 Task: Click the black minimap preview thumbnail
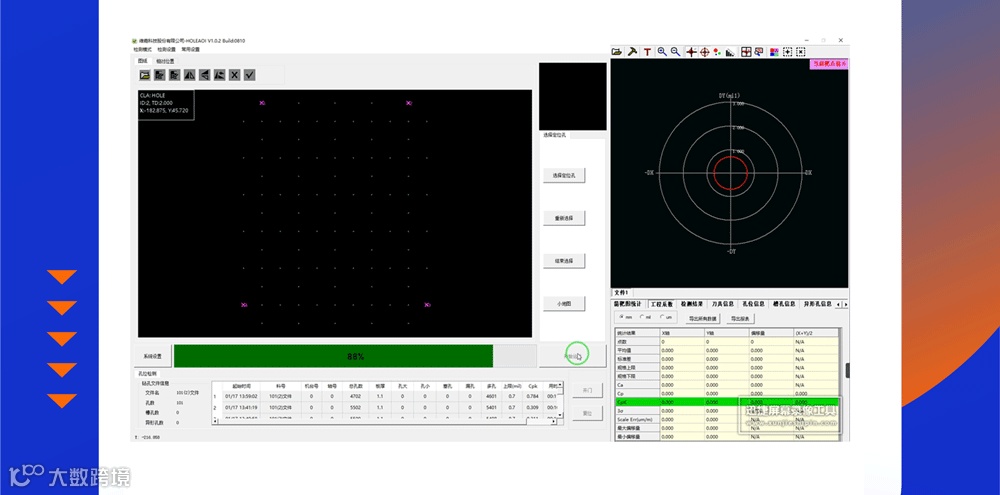[573, 96]
